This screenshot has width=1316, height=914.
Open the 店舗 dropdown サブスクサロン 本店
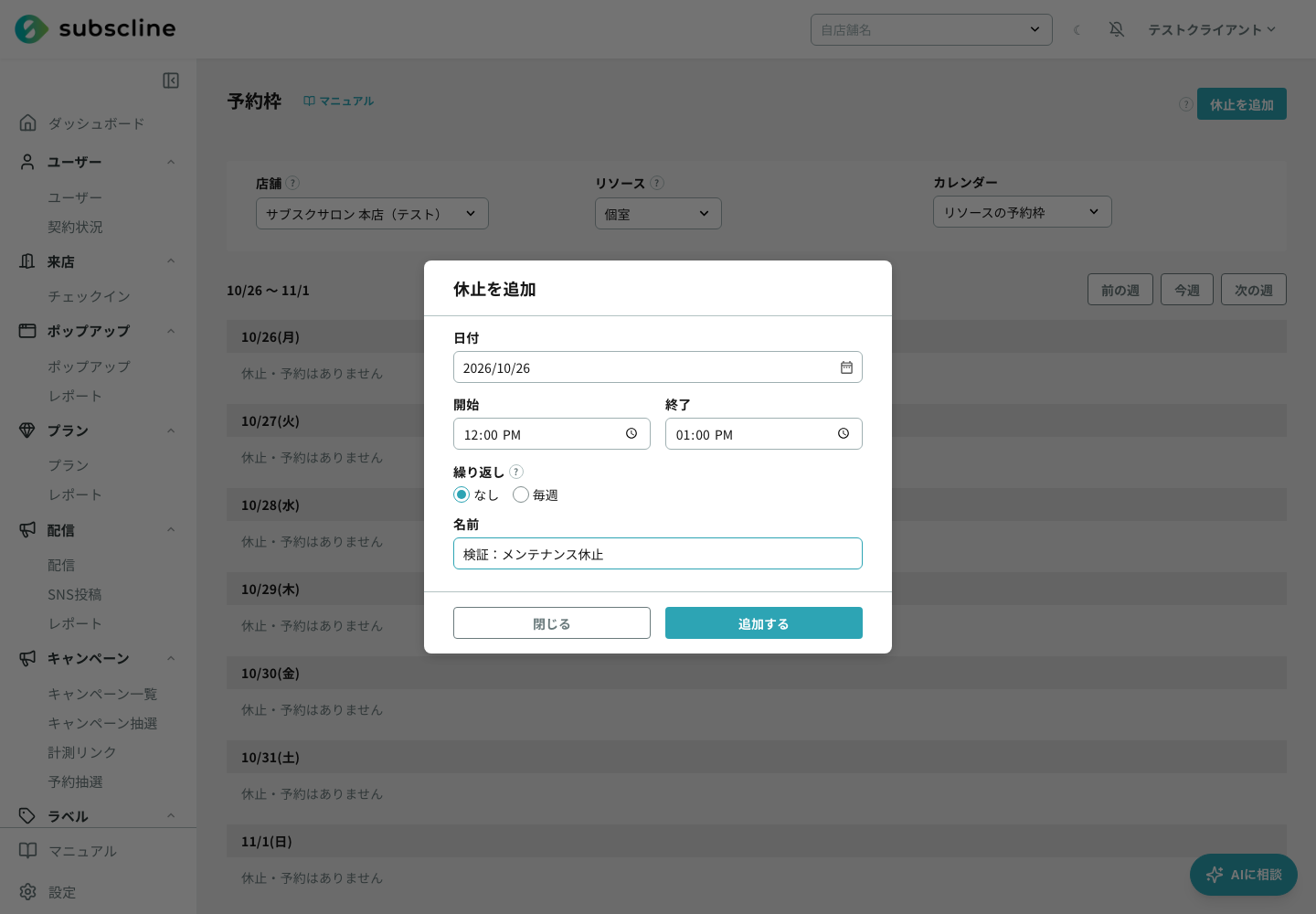372,213
